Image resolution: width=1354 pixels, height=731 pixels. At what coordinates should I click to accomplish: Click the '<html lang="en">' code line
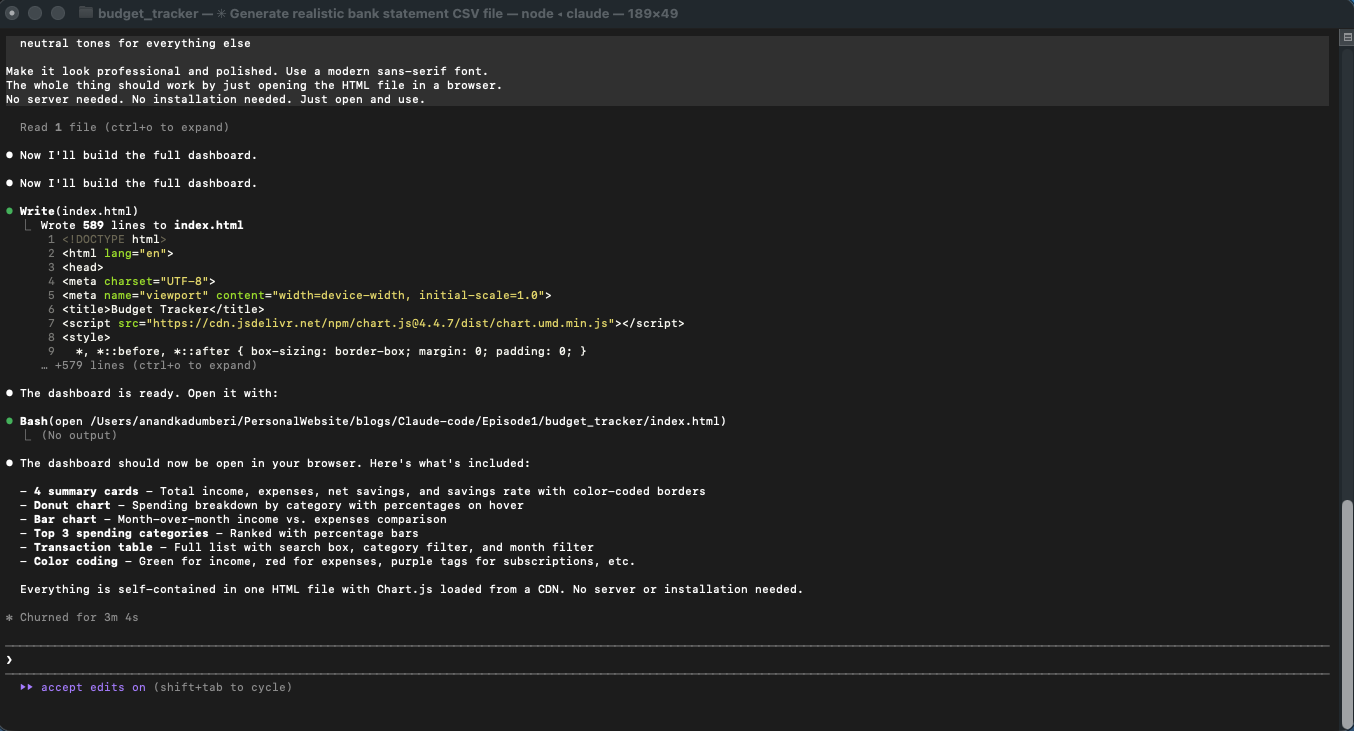coord(117,253)
